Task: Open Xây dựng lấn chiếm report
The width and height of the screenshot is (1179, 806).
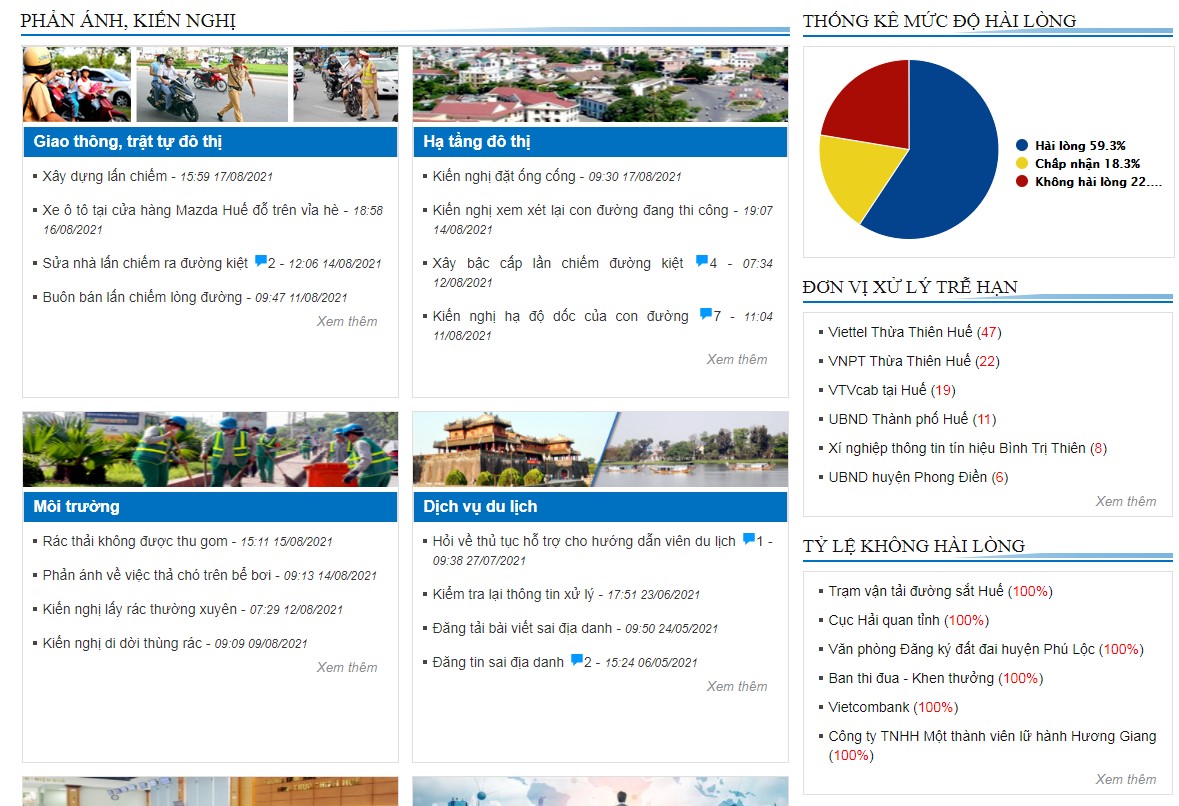Action: tap(105, 176)
